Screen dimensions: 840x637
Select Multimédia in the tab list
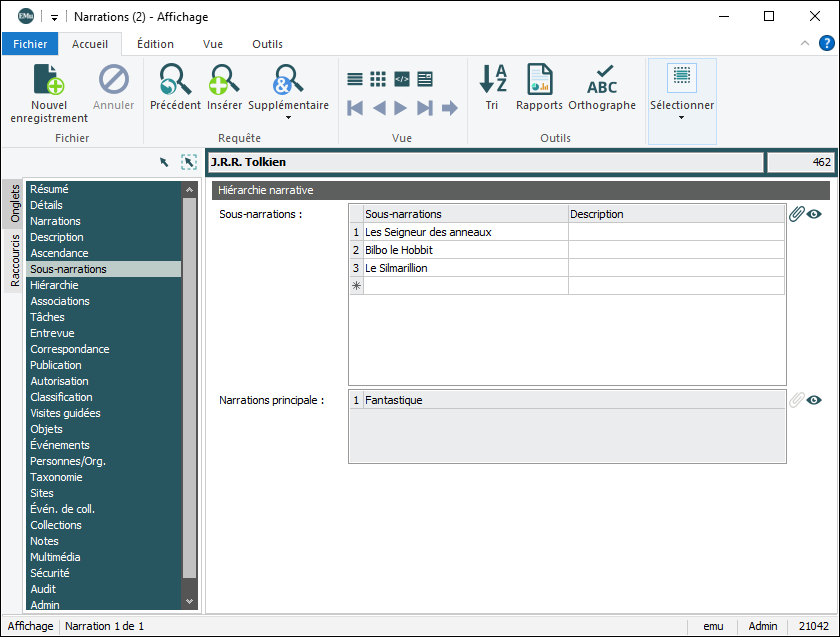[55, 557]
